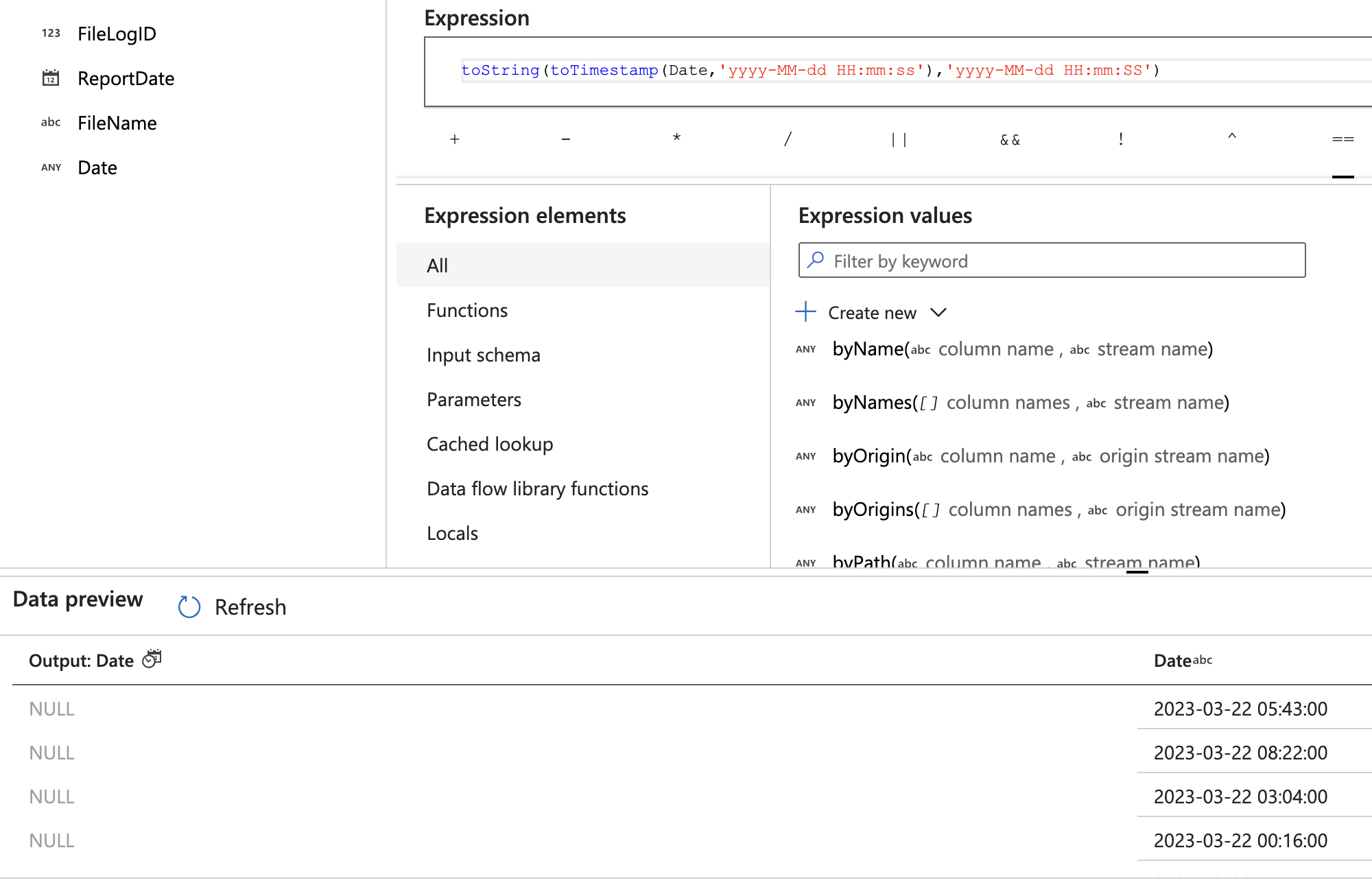Click the Refresh circular arrow icon
This screenshot has height=885, width=1372.
[189, 606]
